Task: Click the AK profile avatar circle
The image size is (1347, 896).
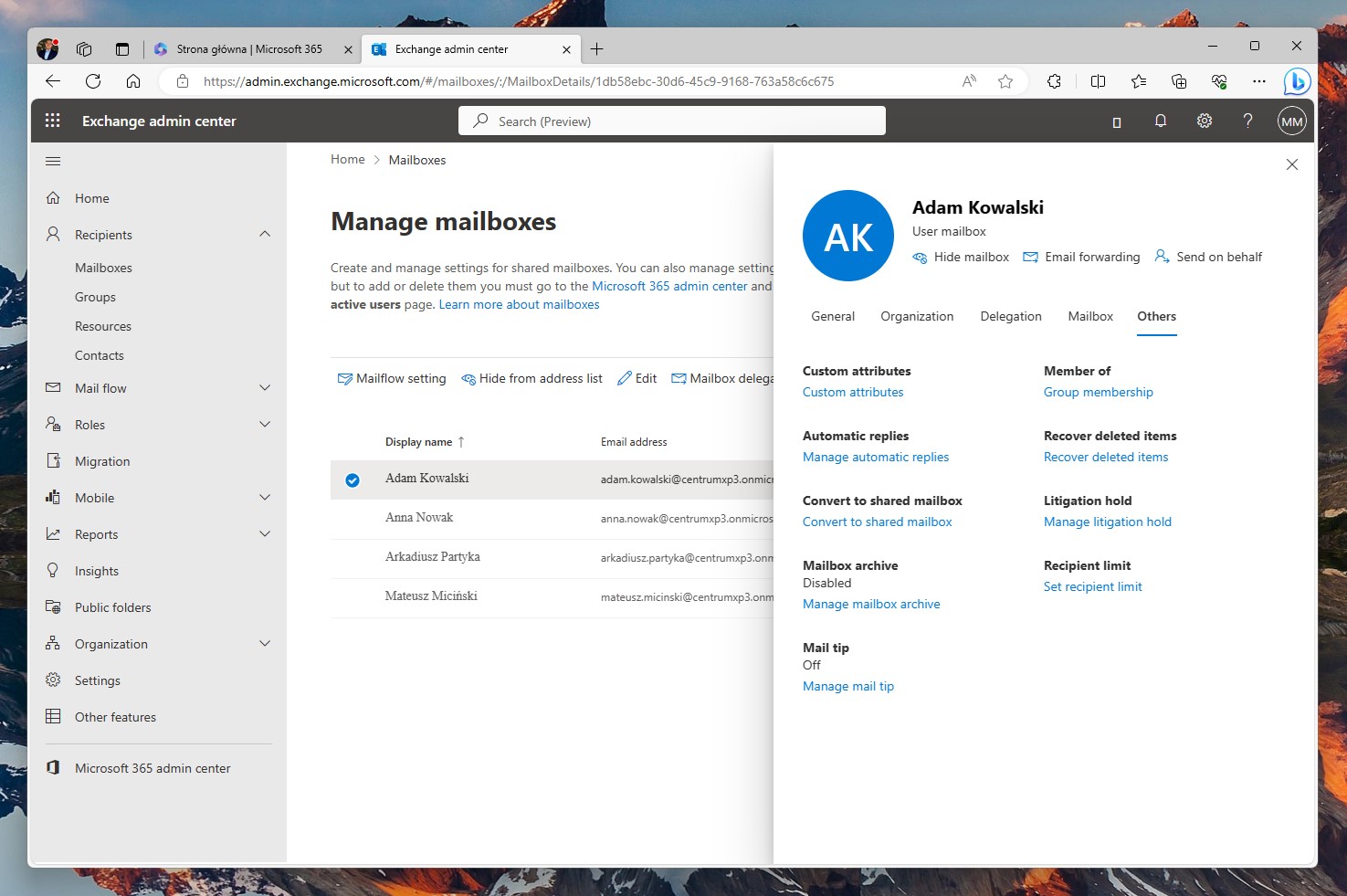Action: point(848,236)
